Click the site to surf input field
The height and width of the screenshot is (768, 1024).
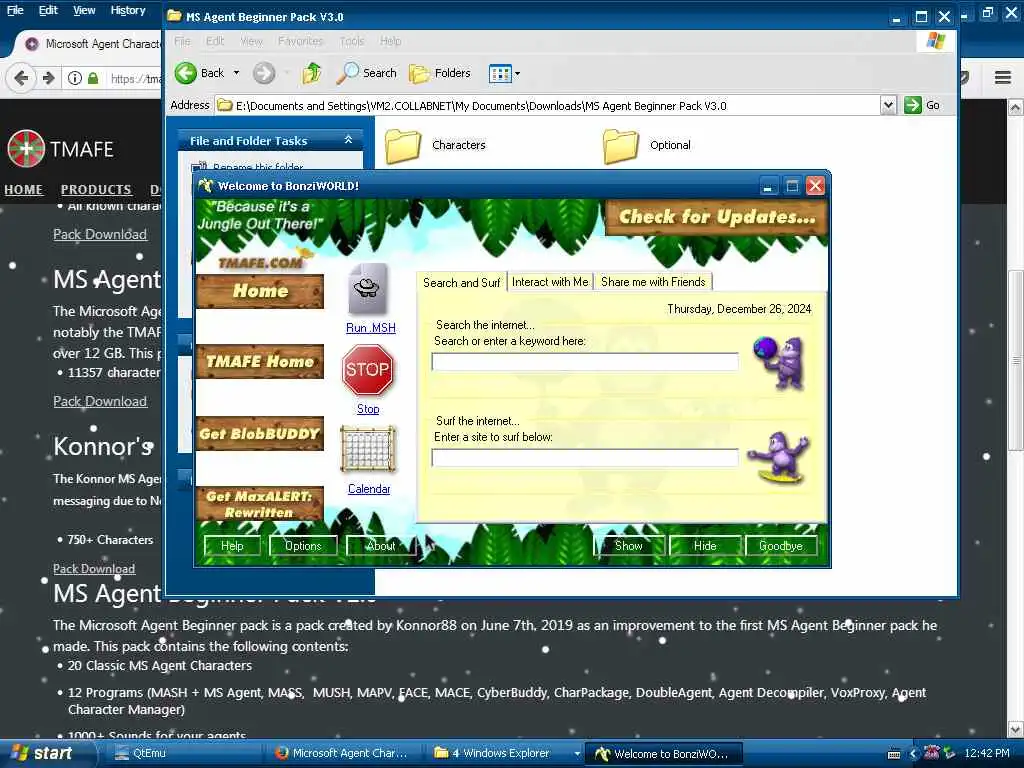(584, 457)
